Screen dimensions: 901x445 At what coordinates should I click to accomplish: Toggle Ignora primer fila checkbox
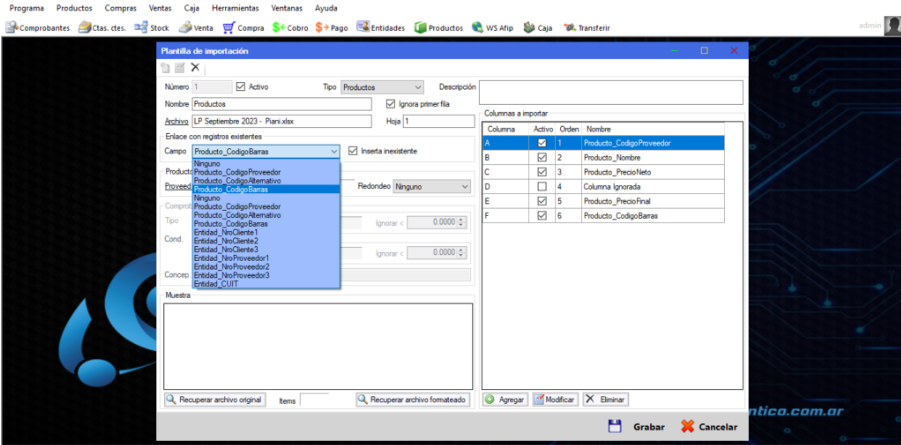click(391, 104)
